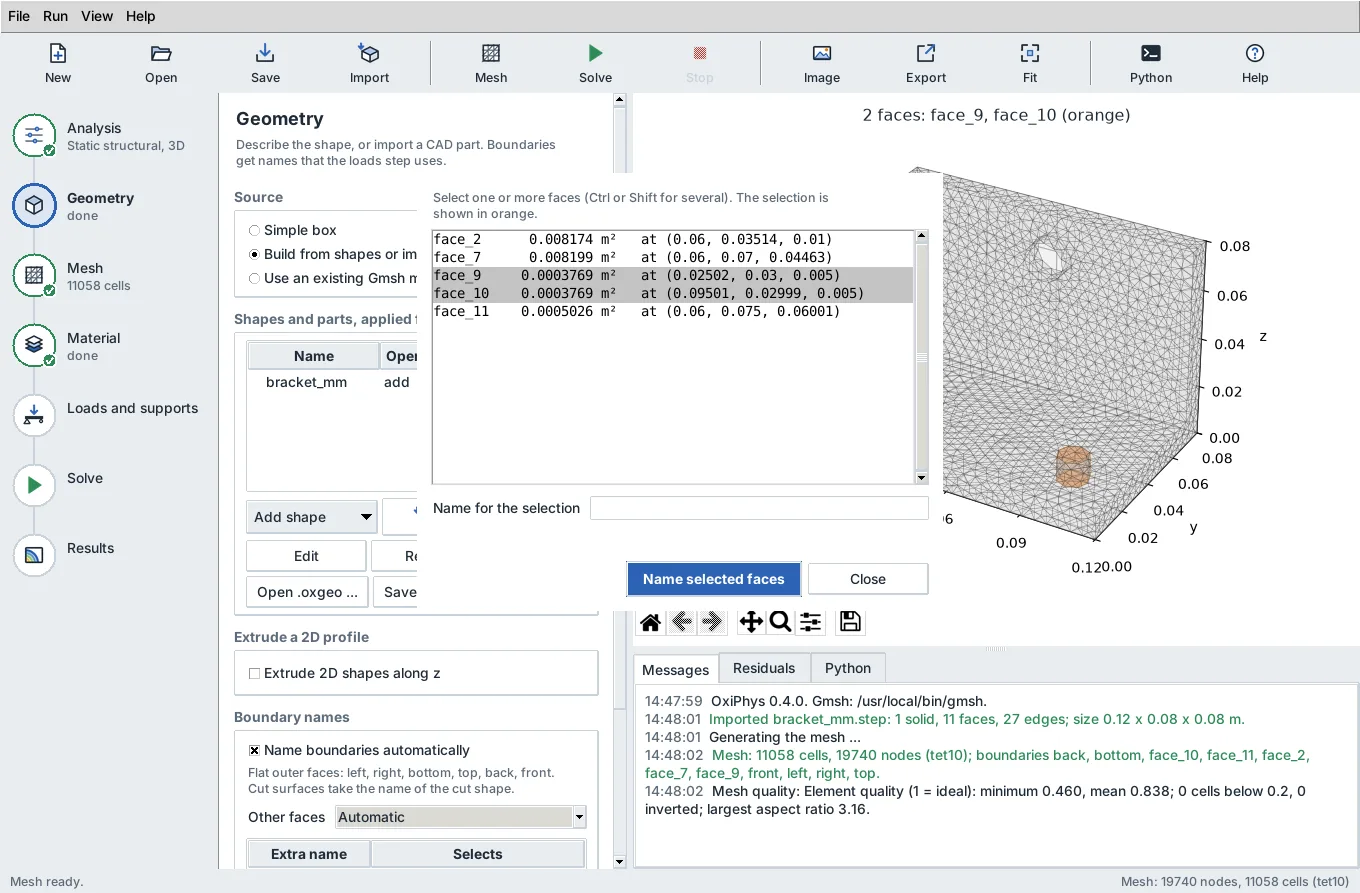Start the solver with the Solve icon

(595, 63)
